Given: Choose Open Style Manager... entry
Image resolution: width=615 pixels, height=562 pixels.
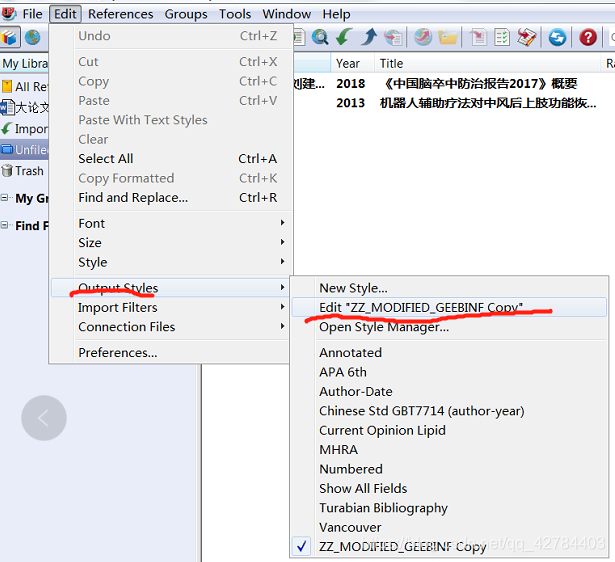Looking at the screenshot, I should click(449, 327).
